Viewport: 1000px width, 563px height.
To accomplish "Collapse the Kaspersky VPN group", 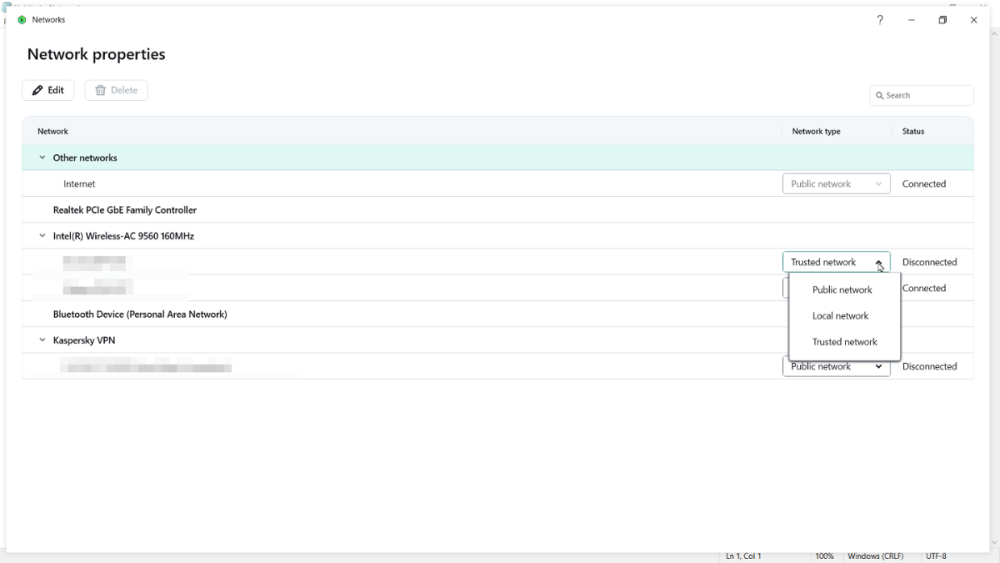I will [x=42, y=340].
